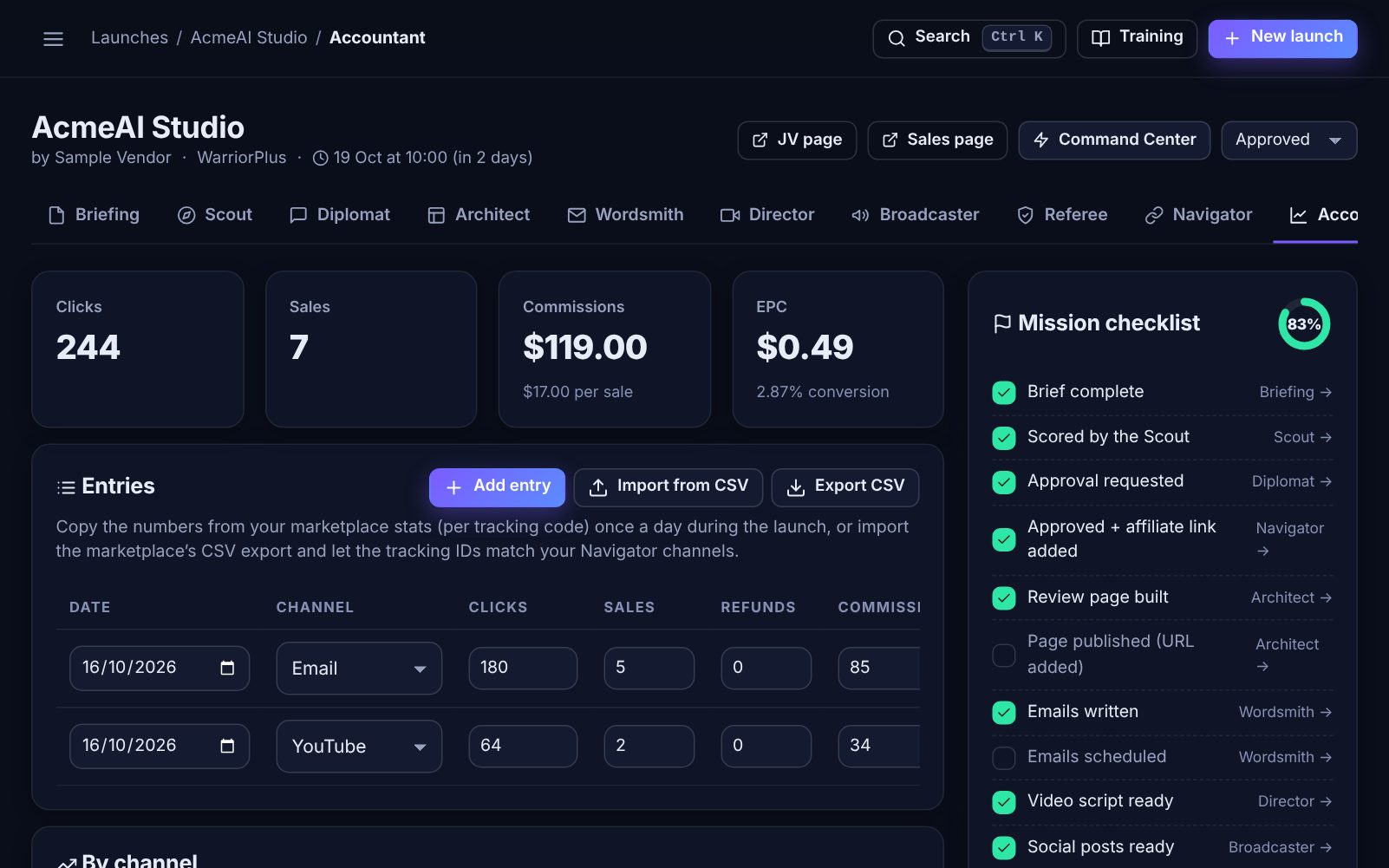Toggle Scored by the Scout checkbox
This screenshot has height=868, width=1389.
(1004, 438)
